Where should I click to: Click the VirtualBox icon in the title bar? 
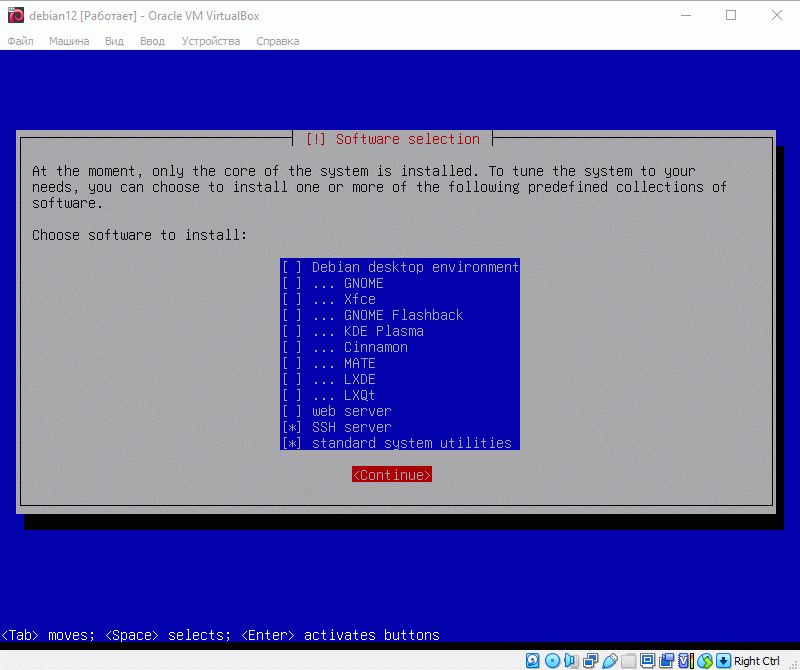(x=16, y=15)
